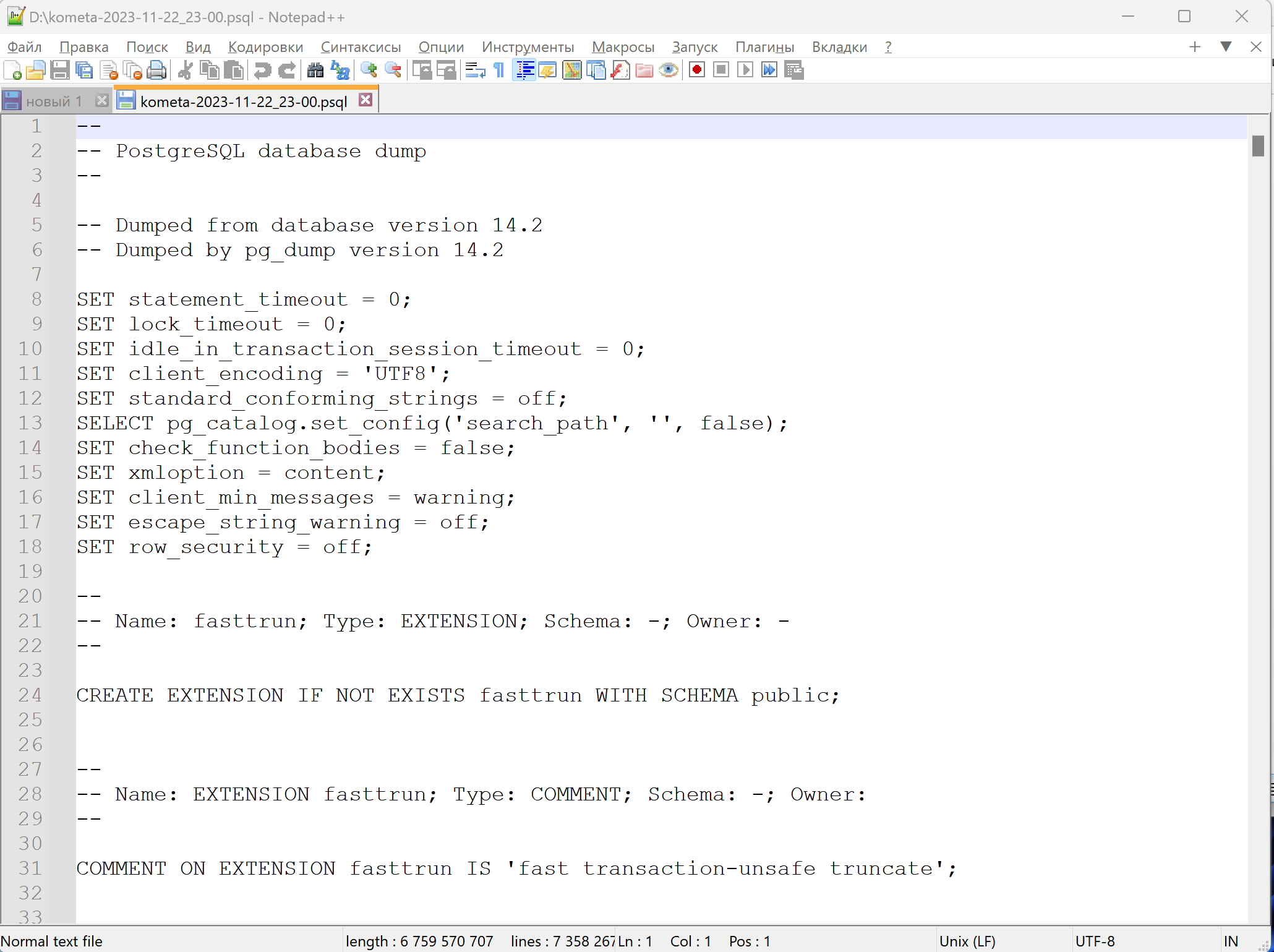Click the vertical scrollbar thumb
This screenshot has height=952, width=1274.
[1258, 146]
